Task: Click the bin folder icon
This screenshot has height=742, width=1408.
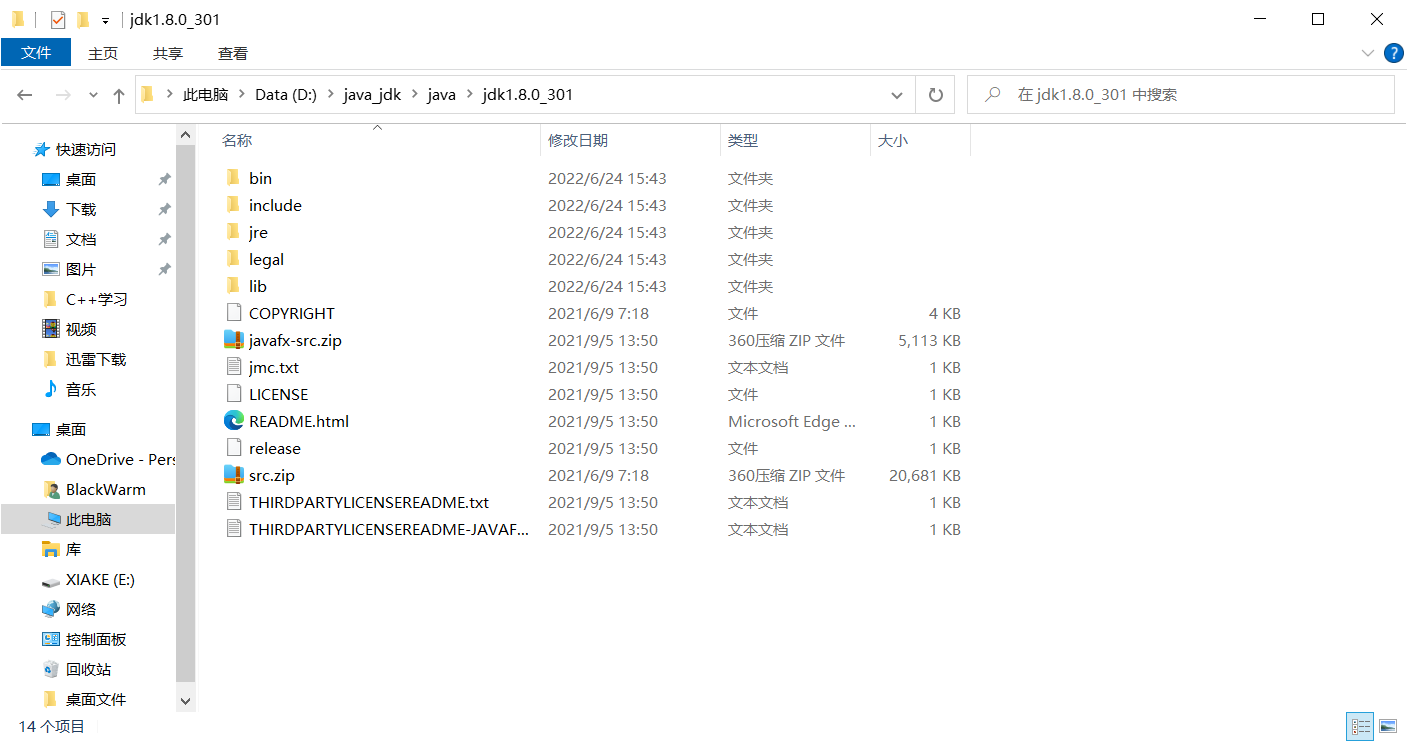Action: pos(233,178)
